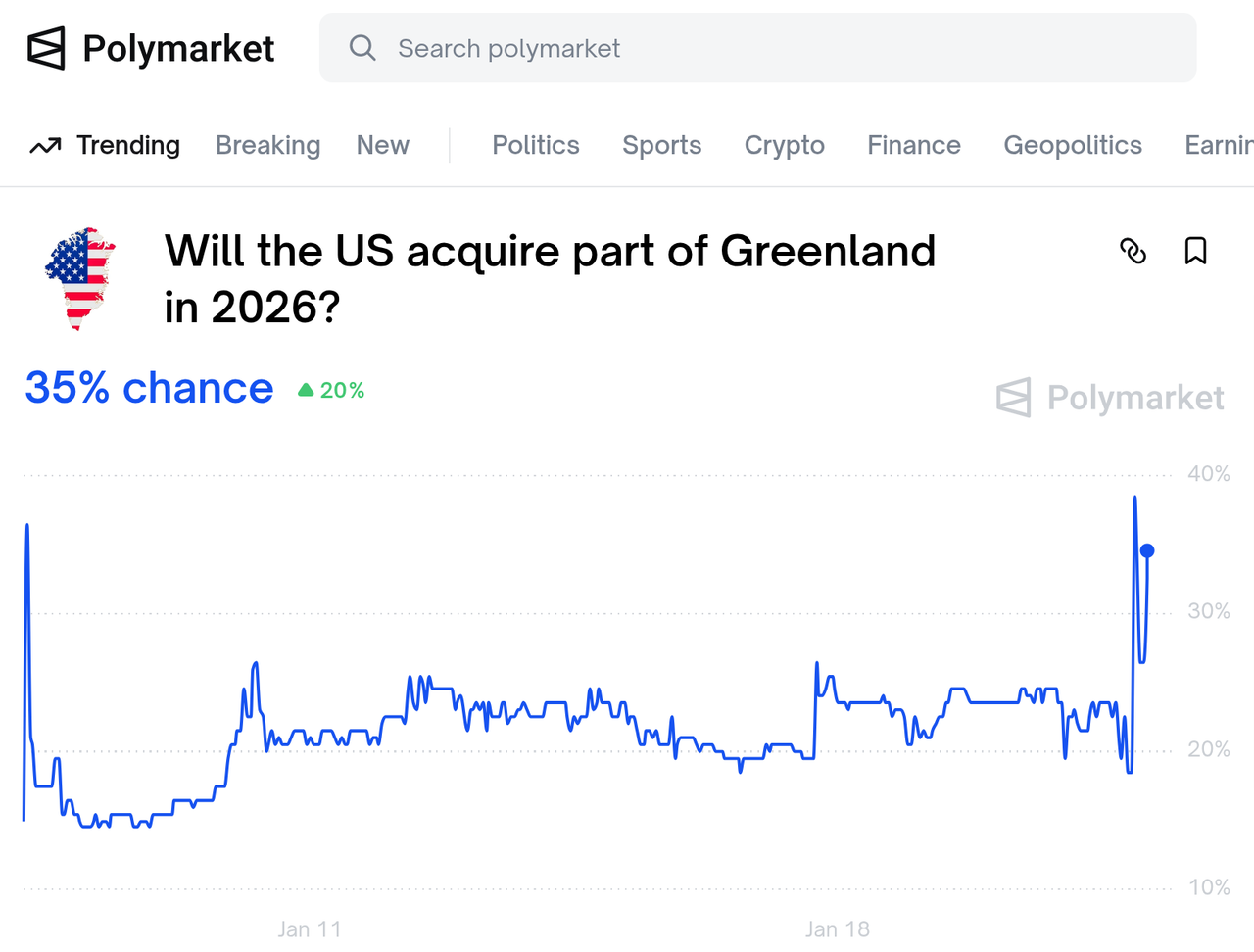Image resolution: width=1254 pixels, height=952 pixels.
Task: Click the Greenland US flag thumbnail
Action: pos(80,279)
